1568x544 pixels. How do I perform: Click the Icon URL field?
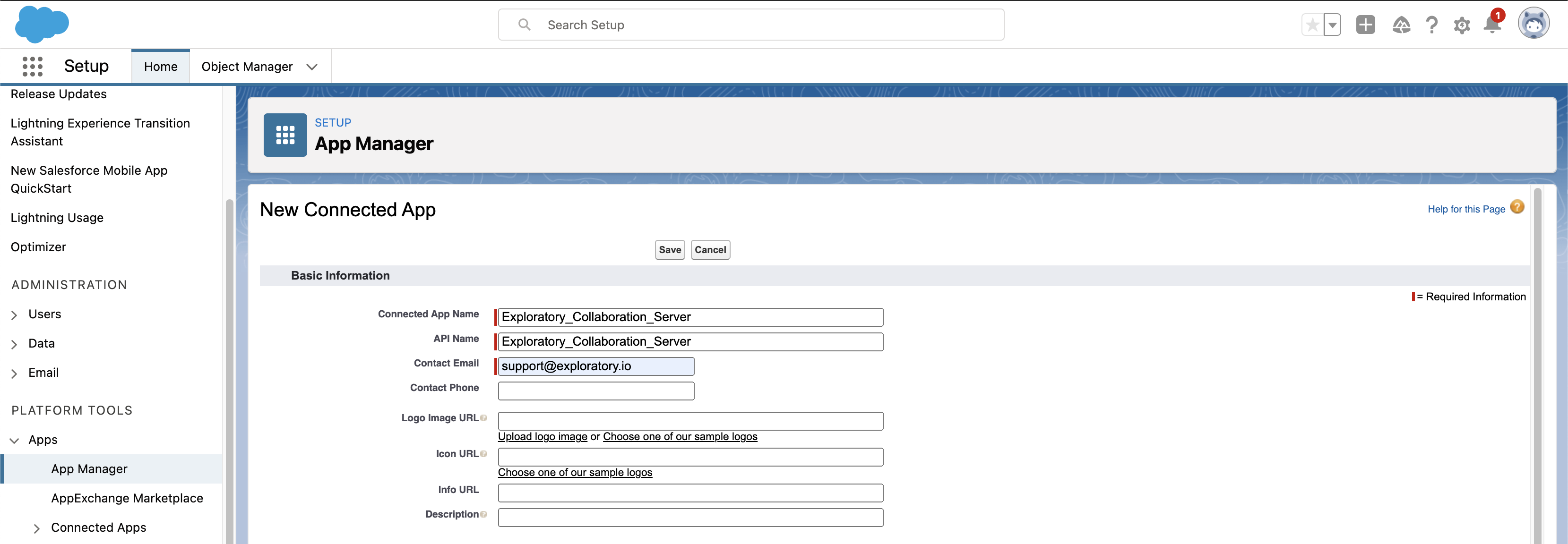tap(690, 457)
